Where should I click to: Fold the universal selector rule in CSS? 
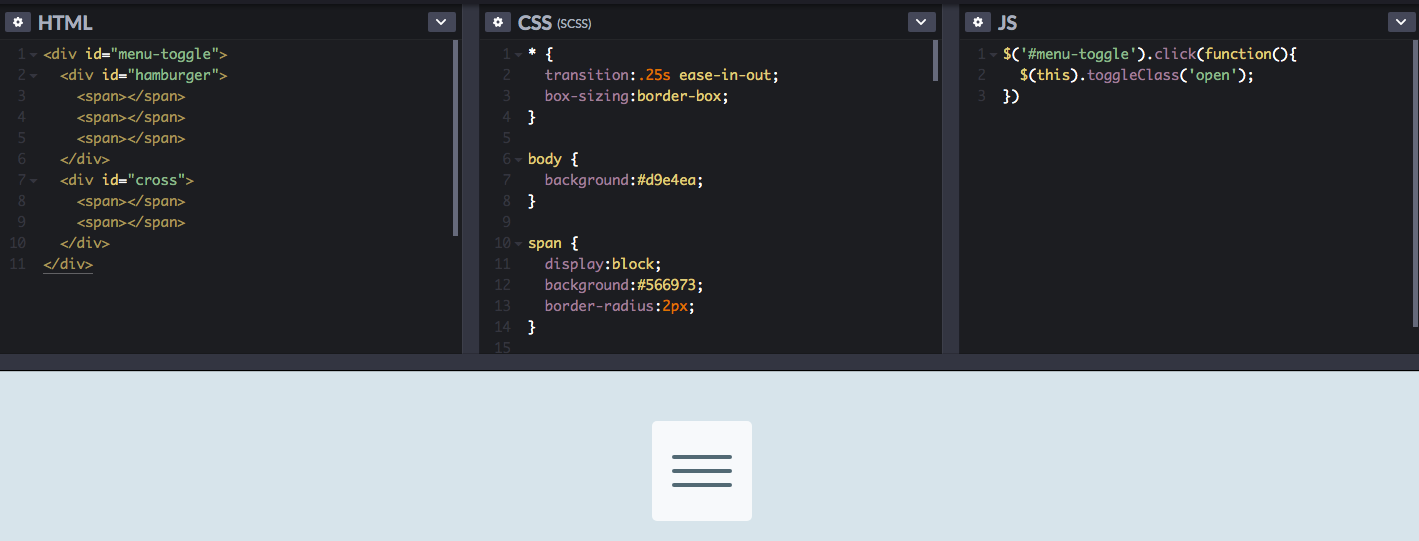[x=518, y=55]
